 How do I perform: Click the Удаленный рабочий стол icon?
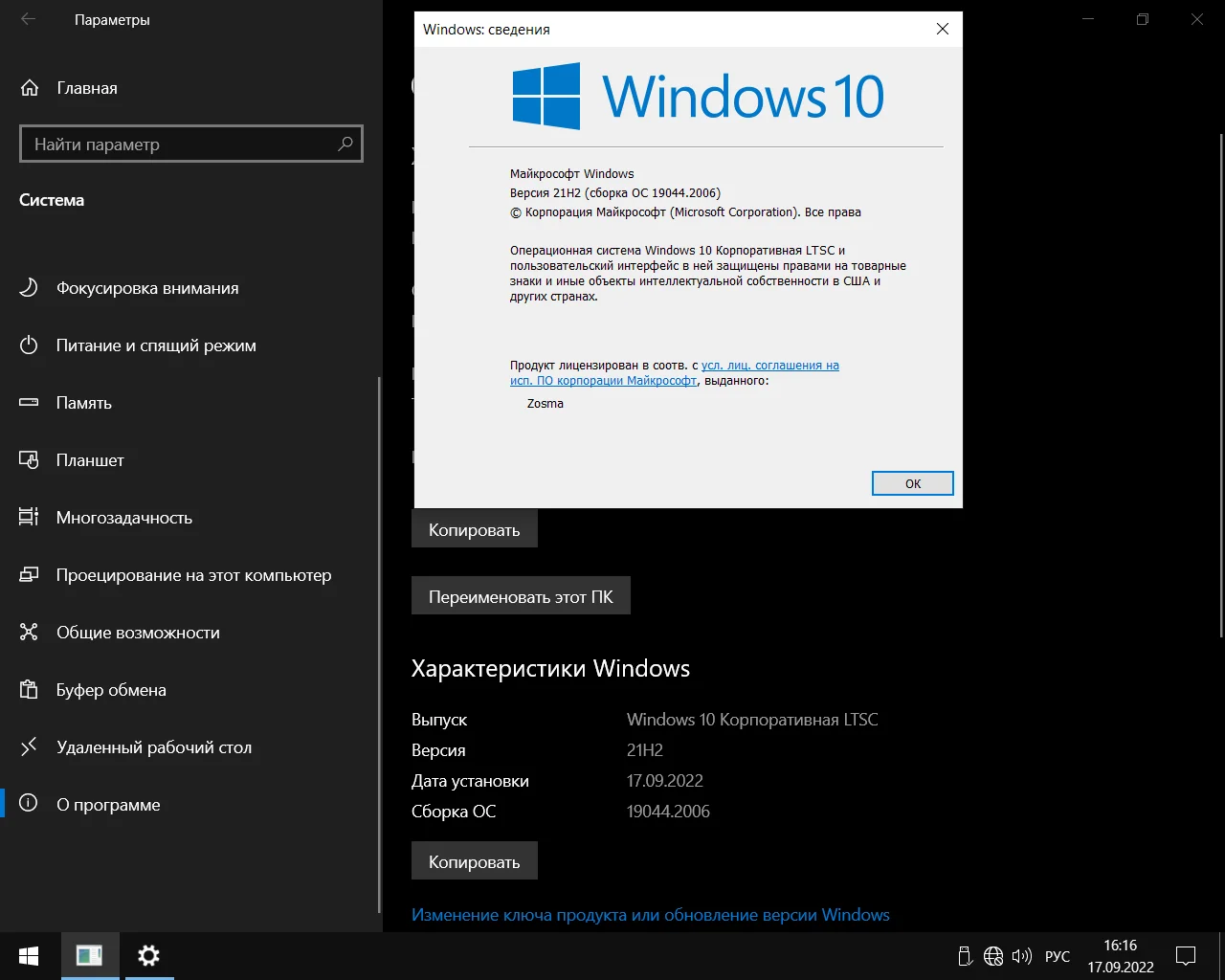[x=29, y=746]
